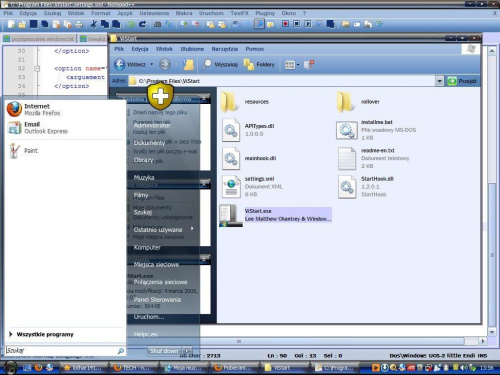Screen dimensions: 500x375
Task: Click the Find binoculars icon in Notepad++
Action: tap(158, 24)
